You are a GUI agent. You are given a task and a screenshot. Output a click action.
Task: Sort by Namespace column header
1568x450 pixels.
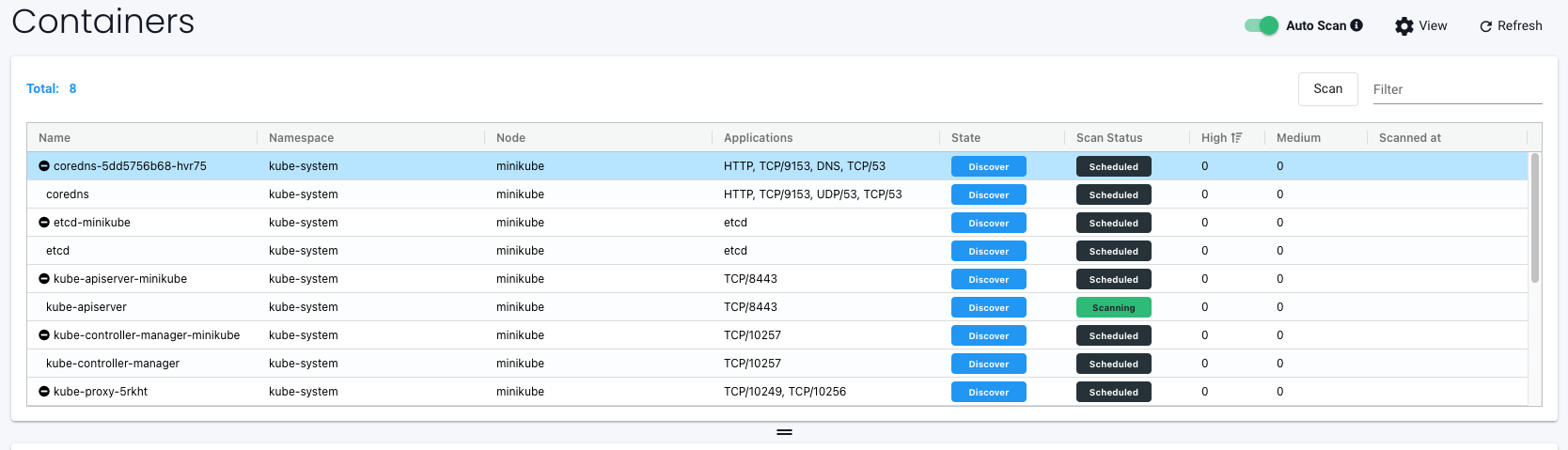301,138
